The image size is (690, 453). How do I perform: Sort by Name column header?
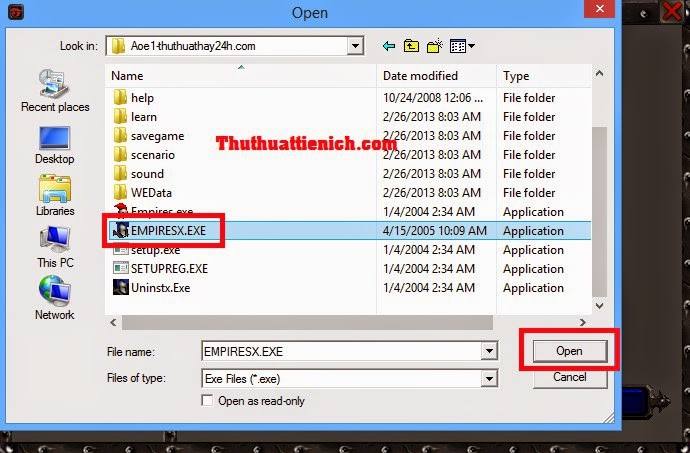click(x=241, y=76)
